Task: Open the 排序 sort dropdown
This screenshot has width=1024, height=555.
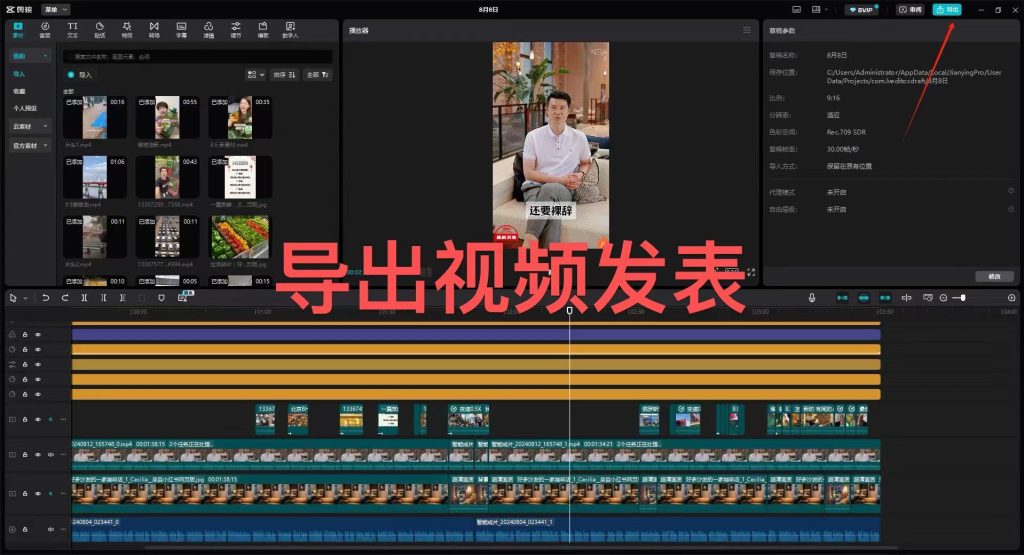Action: click(284, 75)
